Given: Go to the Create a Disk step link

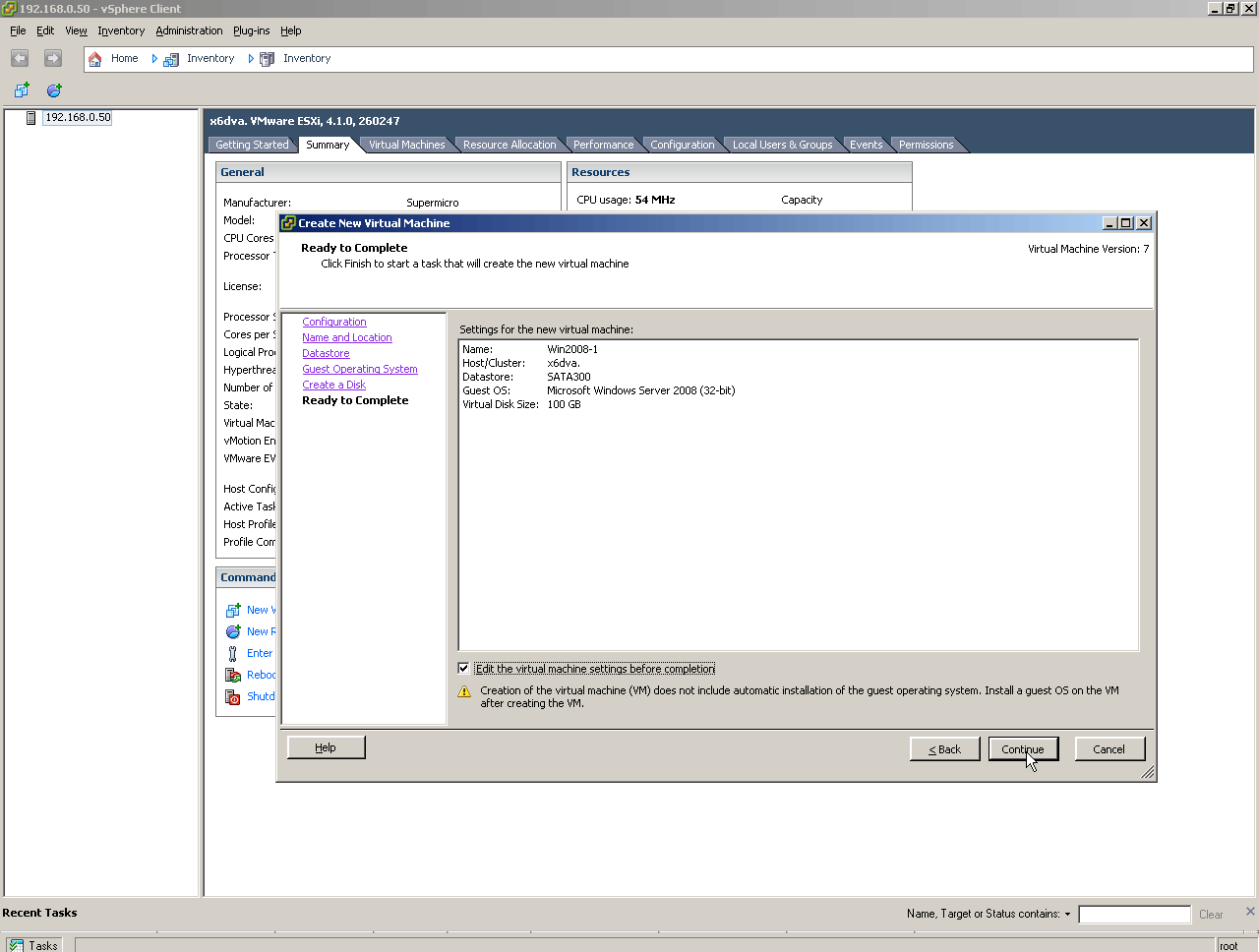Looking at the screenshot, I should click(x=333, y=386).
